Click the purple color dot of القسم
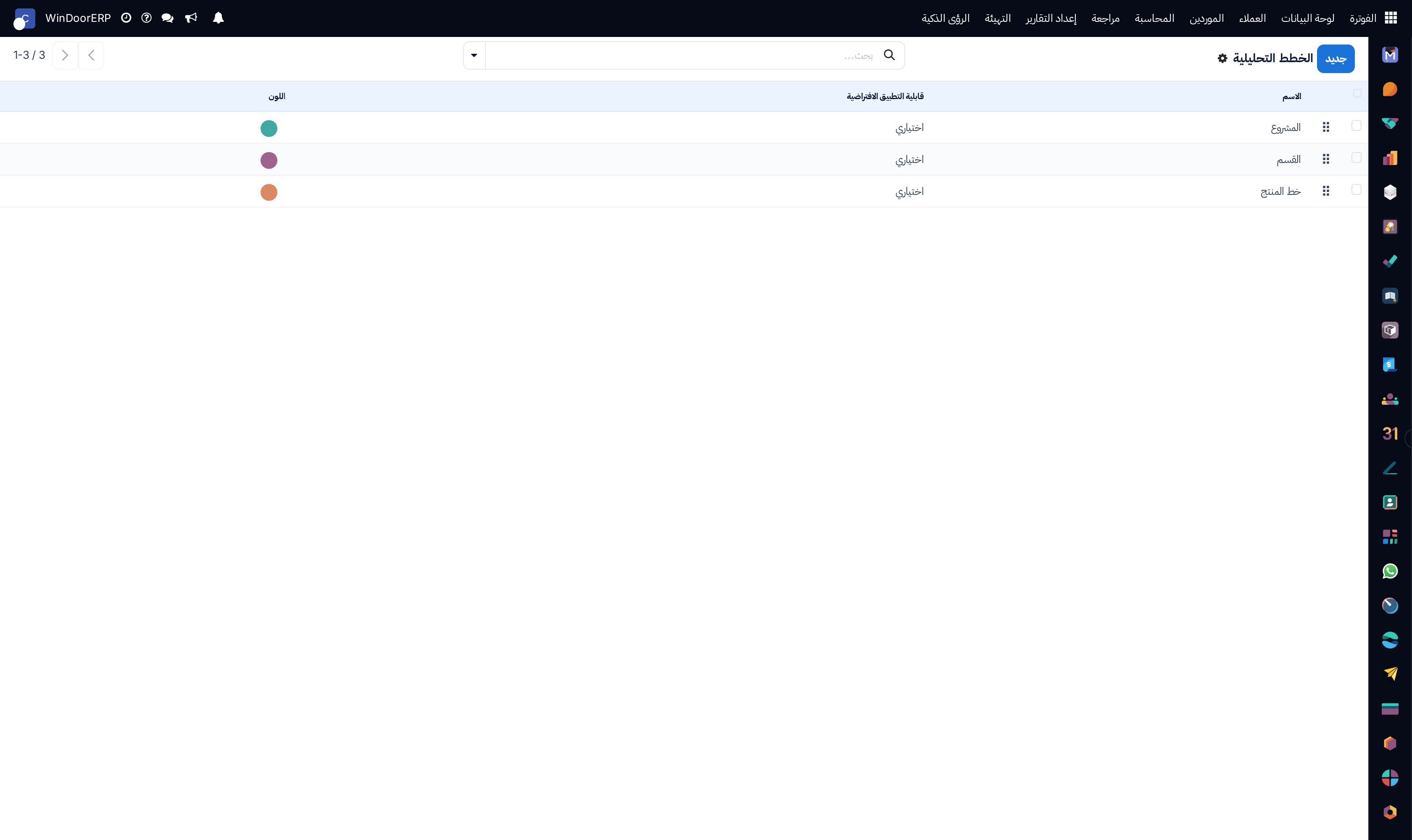 click(269, 160)
